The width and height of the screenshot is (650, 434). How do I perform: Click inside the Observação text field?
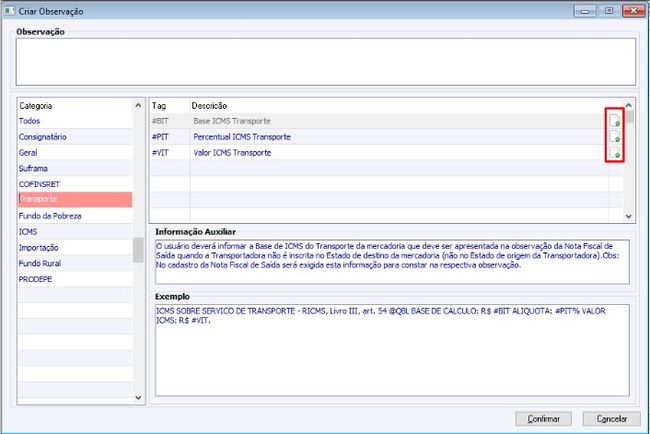[x=326, y=62]
